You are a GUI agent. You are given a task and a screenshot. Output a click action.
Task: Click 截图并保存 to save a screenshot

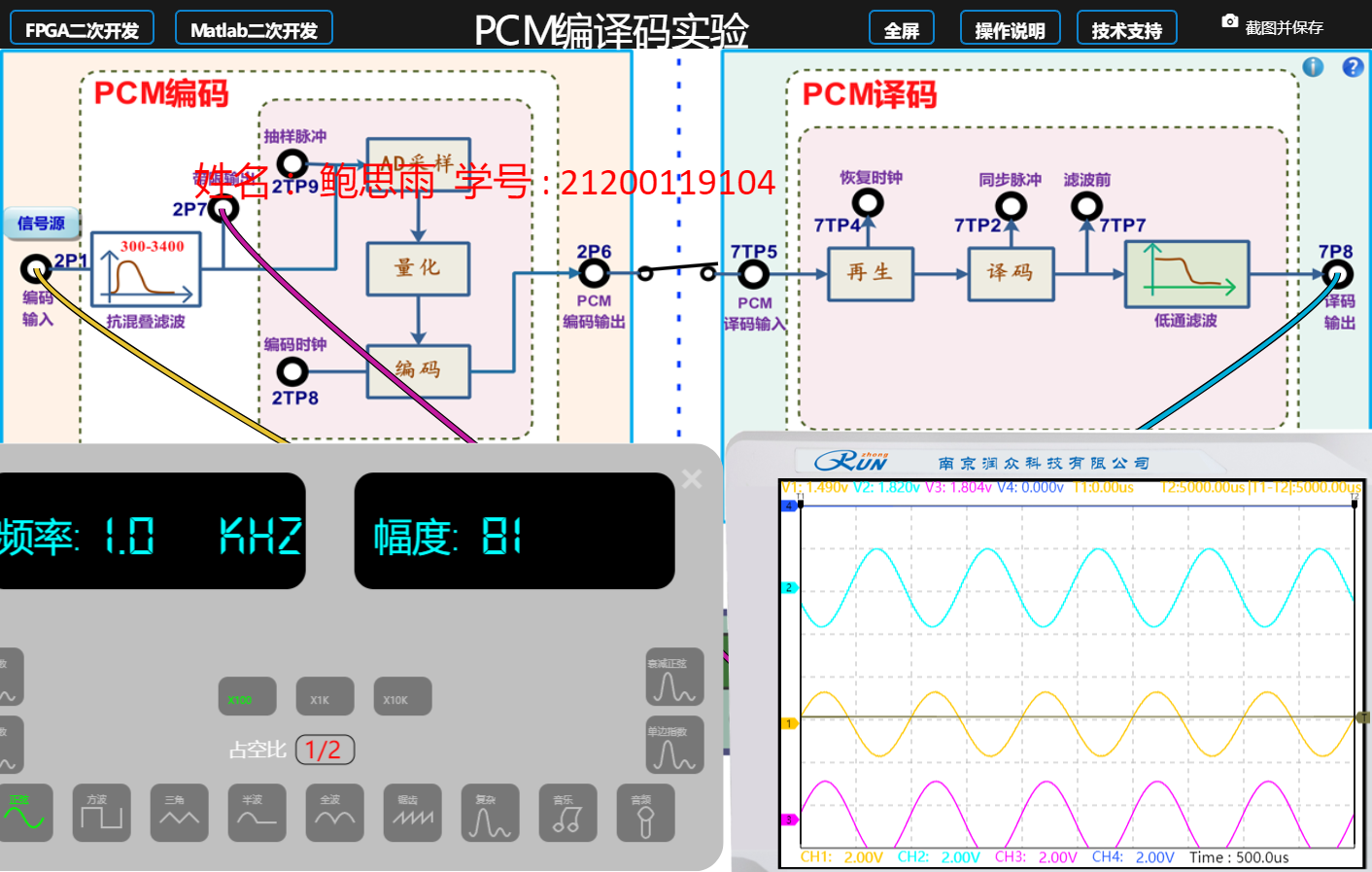click(x=1273, y=26)
